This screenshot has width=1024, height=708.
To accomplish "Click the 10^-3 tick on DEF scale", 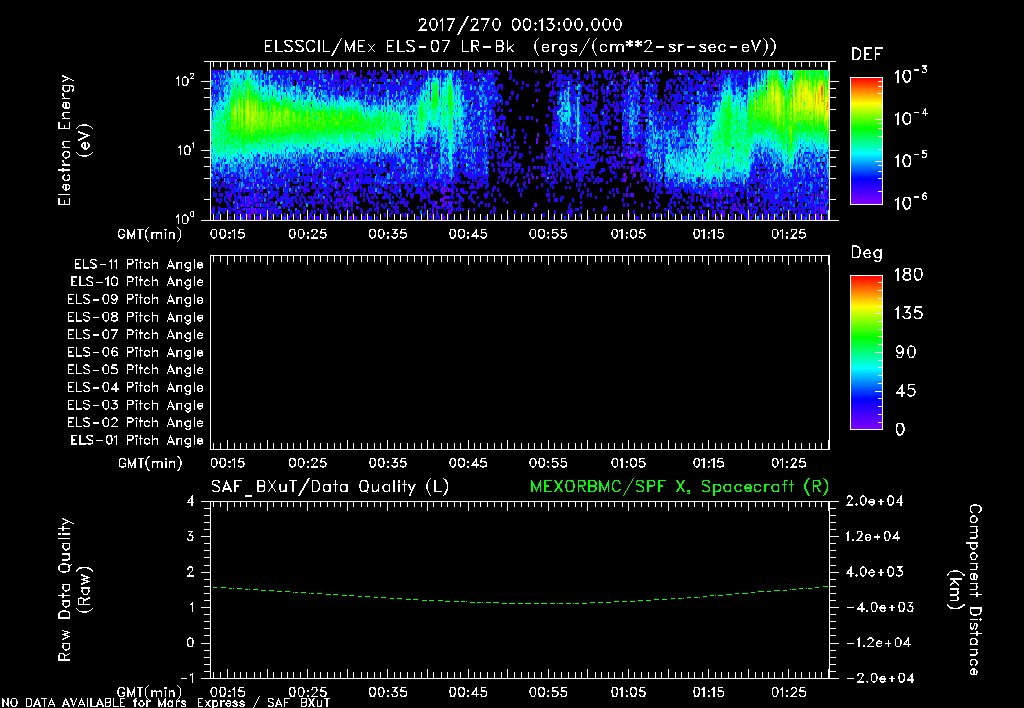I will (x=910, y=76).
